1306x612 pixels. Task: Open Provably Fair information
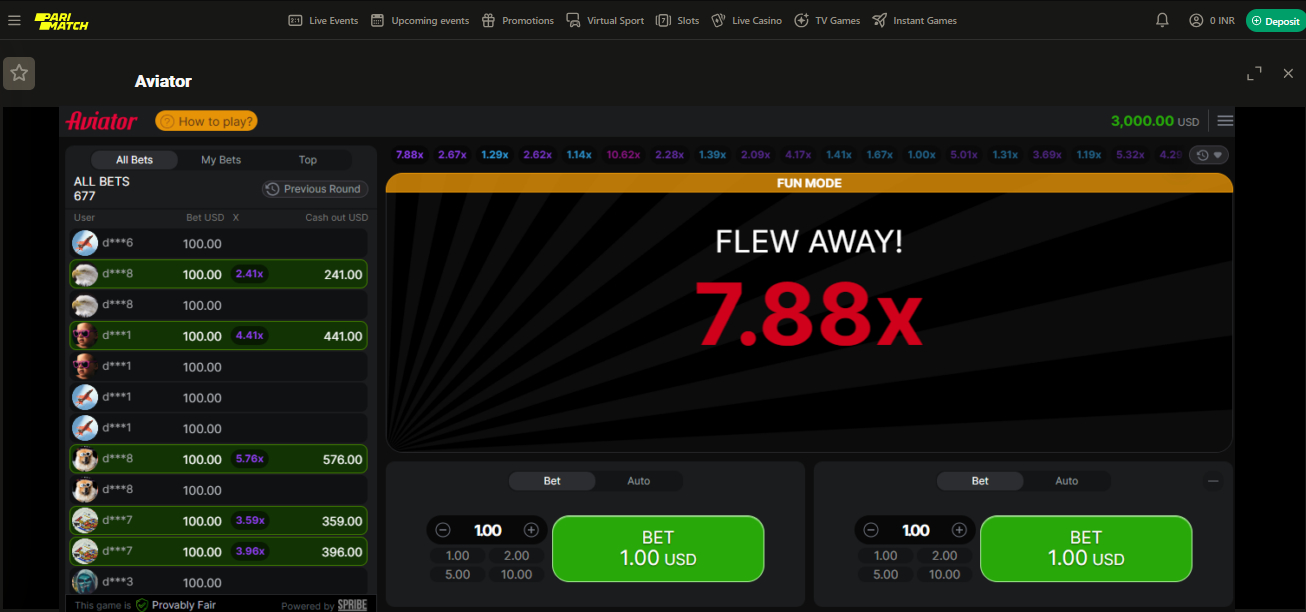175,605
